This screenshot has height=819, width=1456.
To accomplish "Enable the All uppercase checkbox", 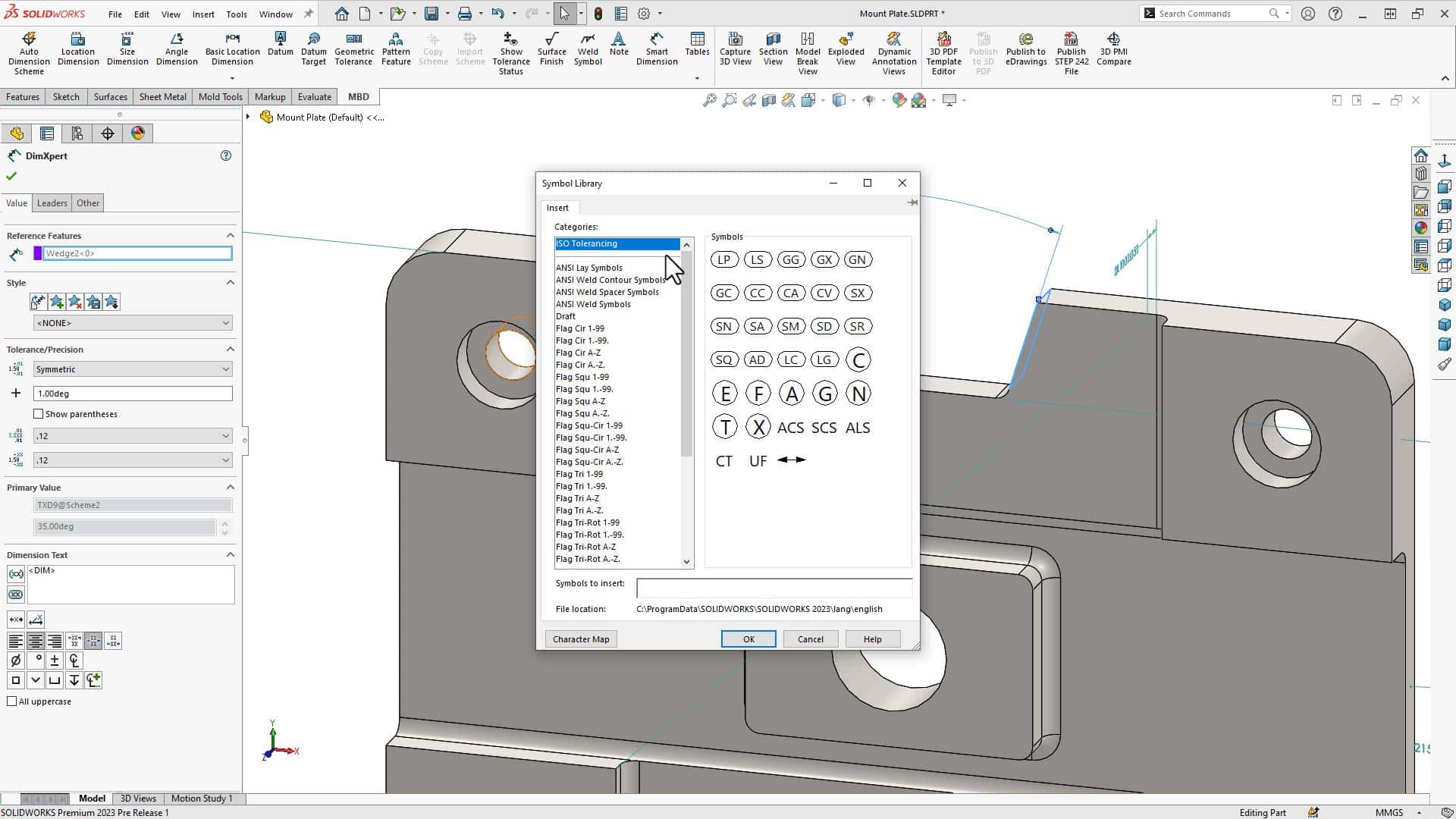I will pyautogui.click(x=12, y=701).
